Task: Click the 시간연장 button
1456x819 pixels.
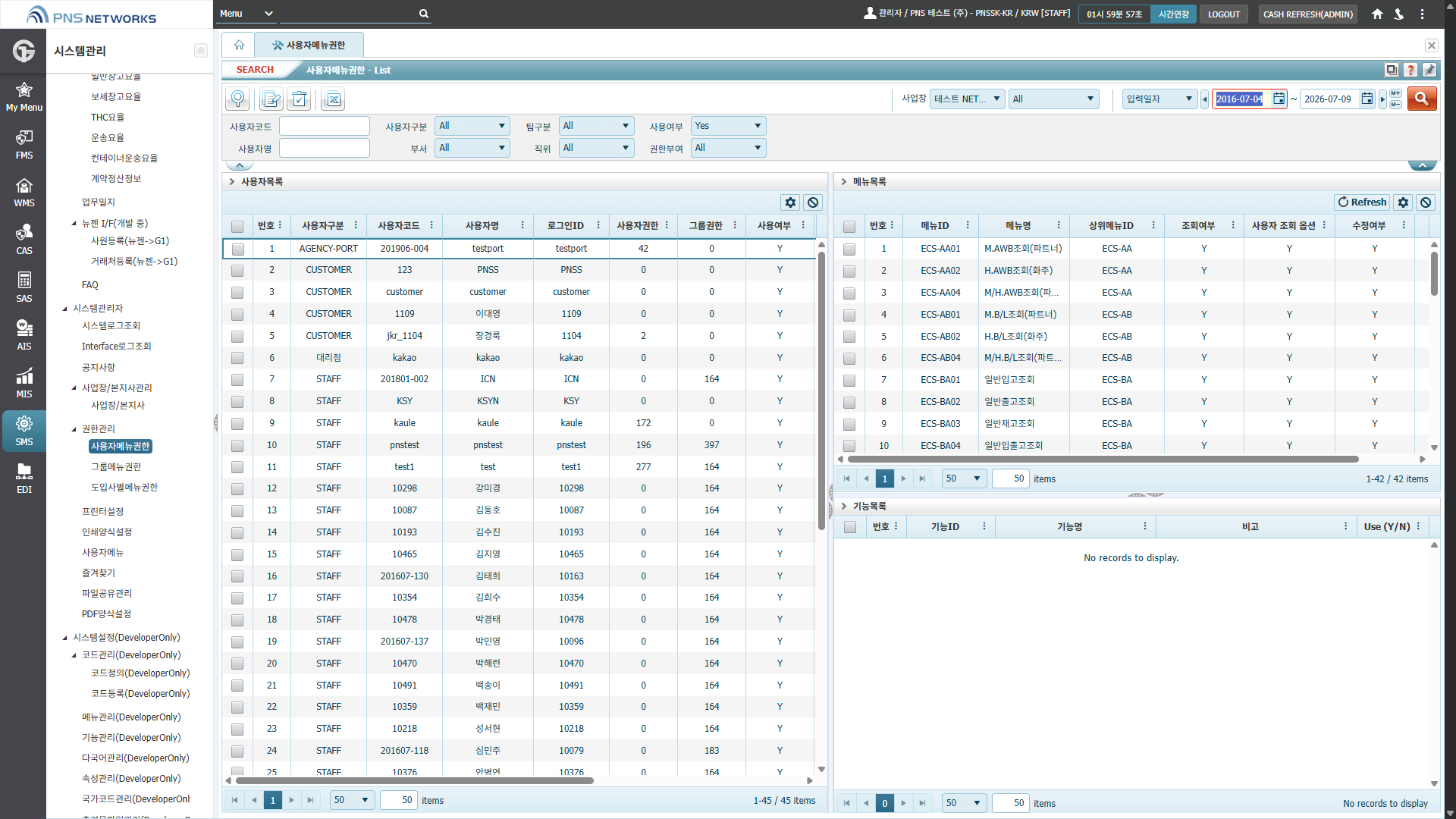Action: 1173,14
